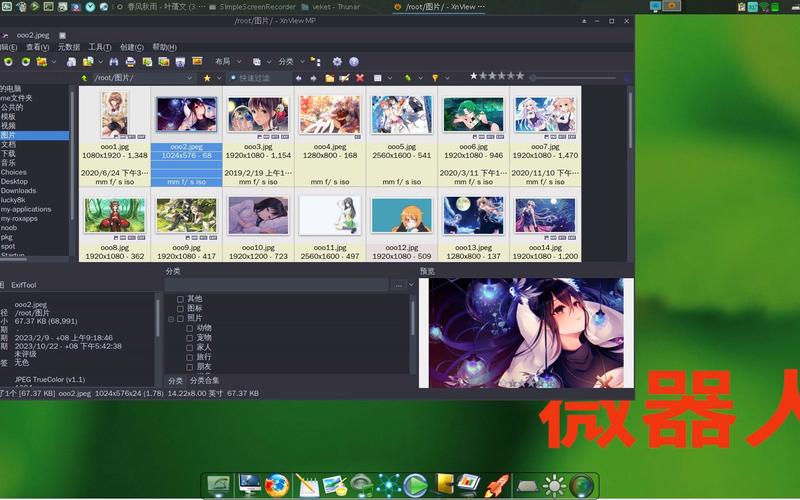This screenshot has width=800, height=500.
Task: Click the ooo2.jpeg tab at top
Action: (33, 35)
